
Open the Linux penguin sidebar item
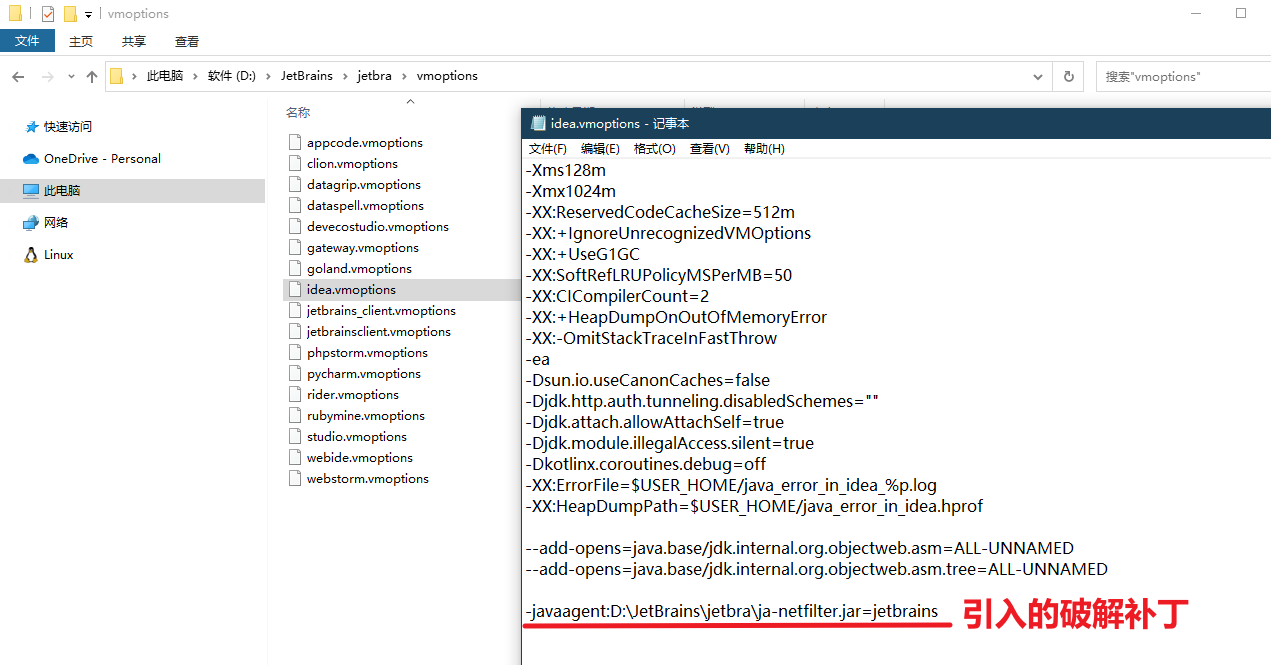[58, 255]
